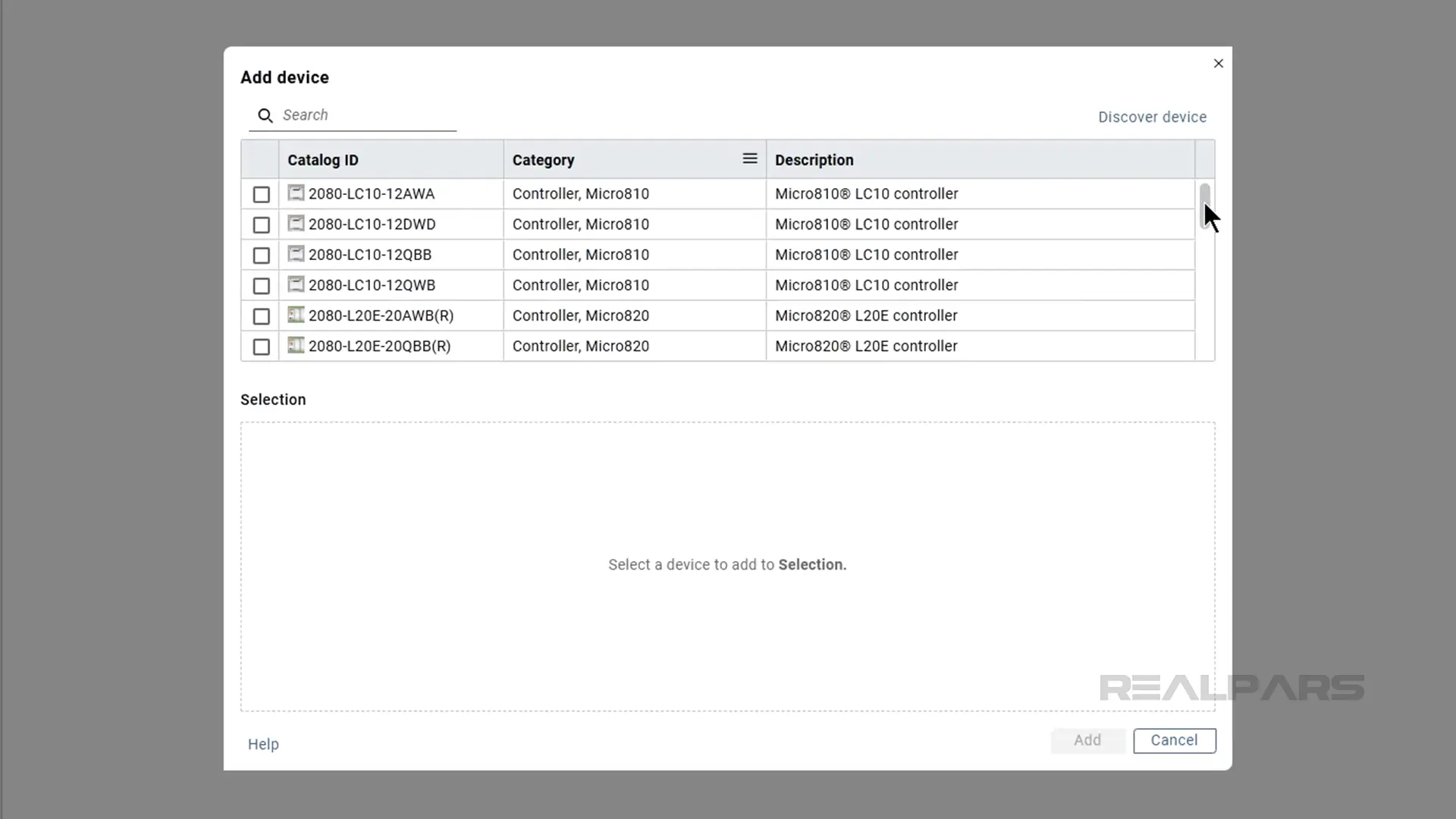Select the 2080-L20E-20AWB(R) catalog ID text
Image resolution: width=1456 pixels, height=819 pixels.
click(x=381, y=315)
